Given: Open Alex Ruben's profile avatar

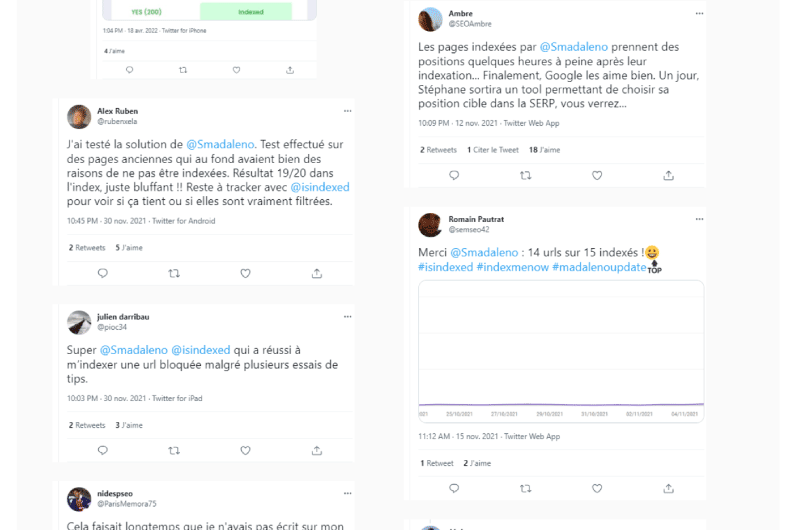Looking at the screenshot, I should 79,117.
